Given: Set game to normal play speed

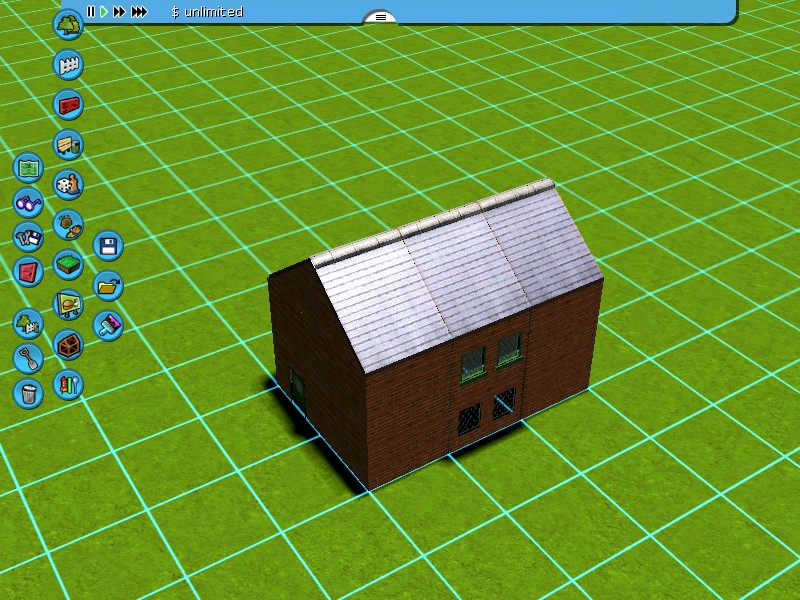Looking at the screenshot, I should 104,12.
